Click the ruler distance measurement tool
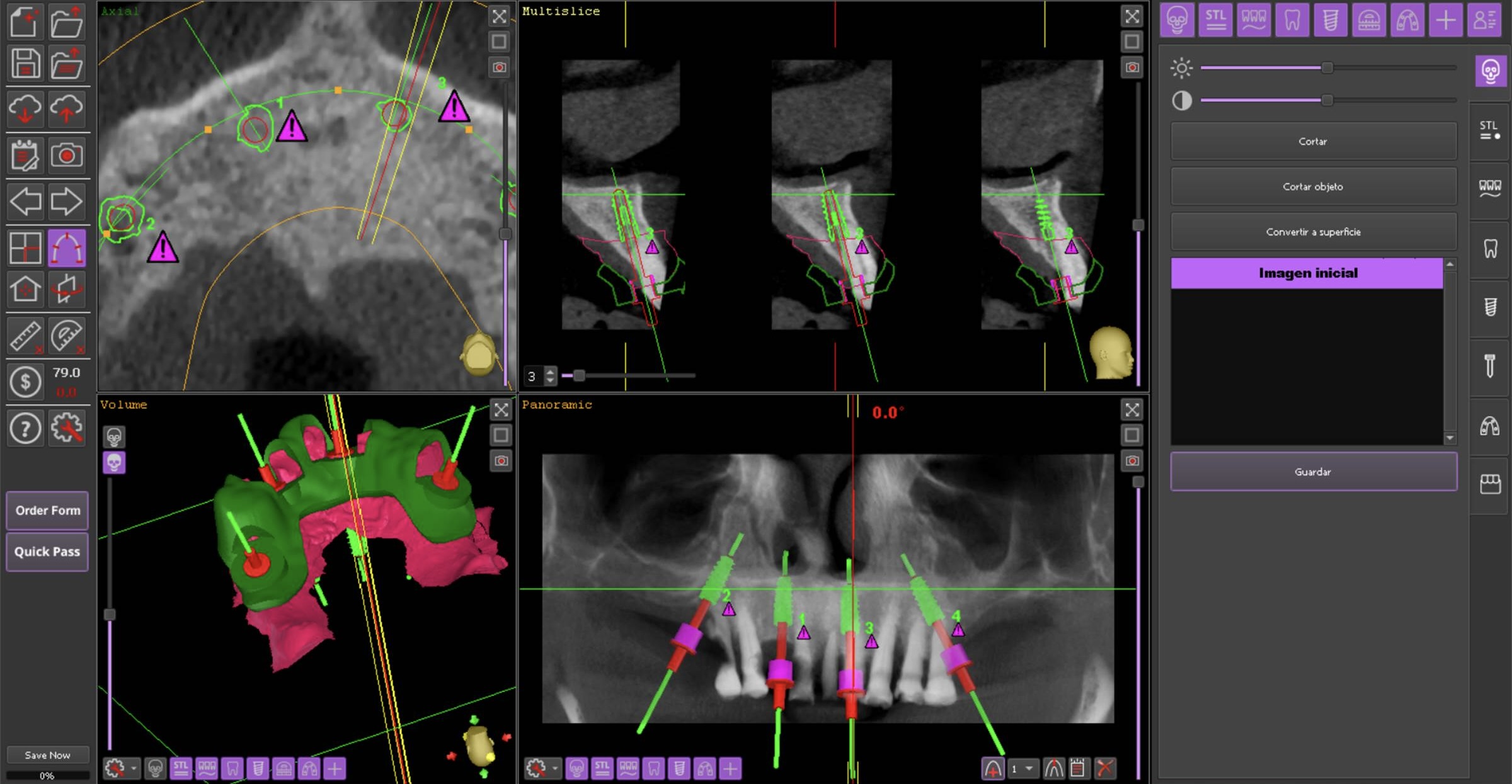The height and width of the screenshot is (784, 1512). pos(25,336)
